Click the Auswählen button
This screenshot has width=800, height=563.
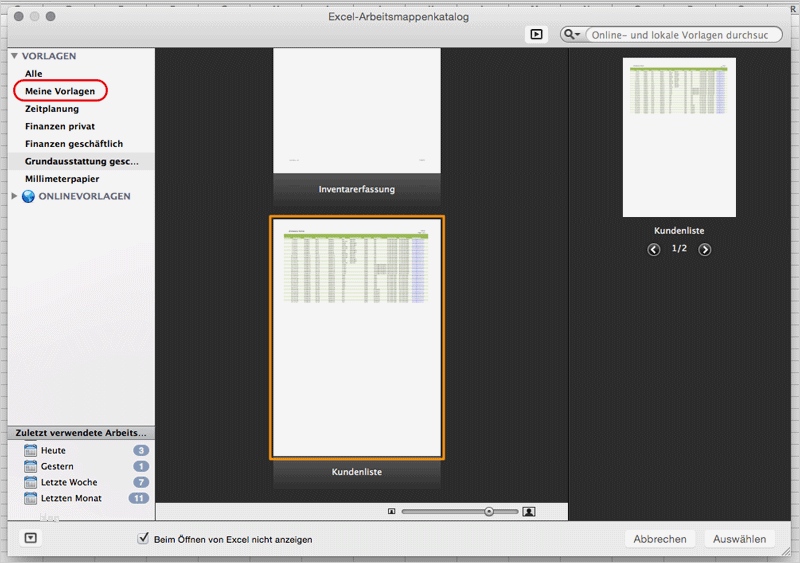739,539
